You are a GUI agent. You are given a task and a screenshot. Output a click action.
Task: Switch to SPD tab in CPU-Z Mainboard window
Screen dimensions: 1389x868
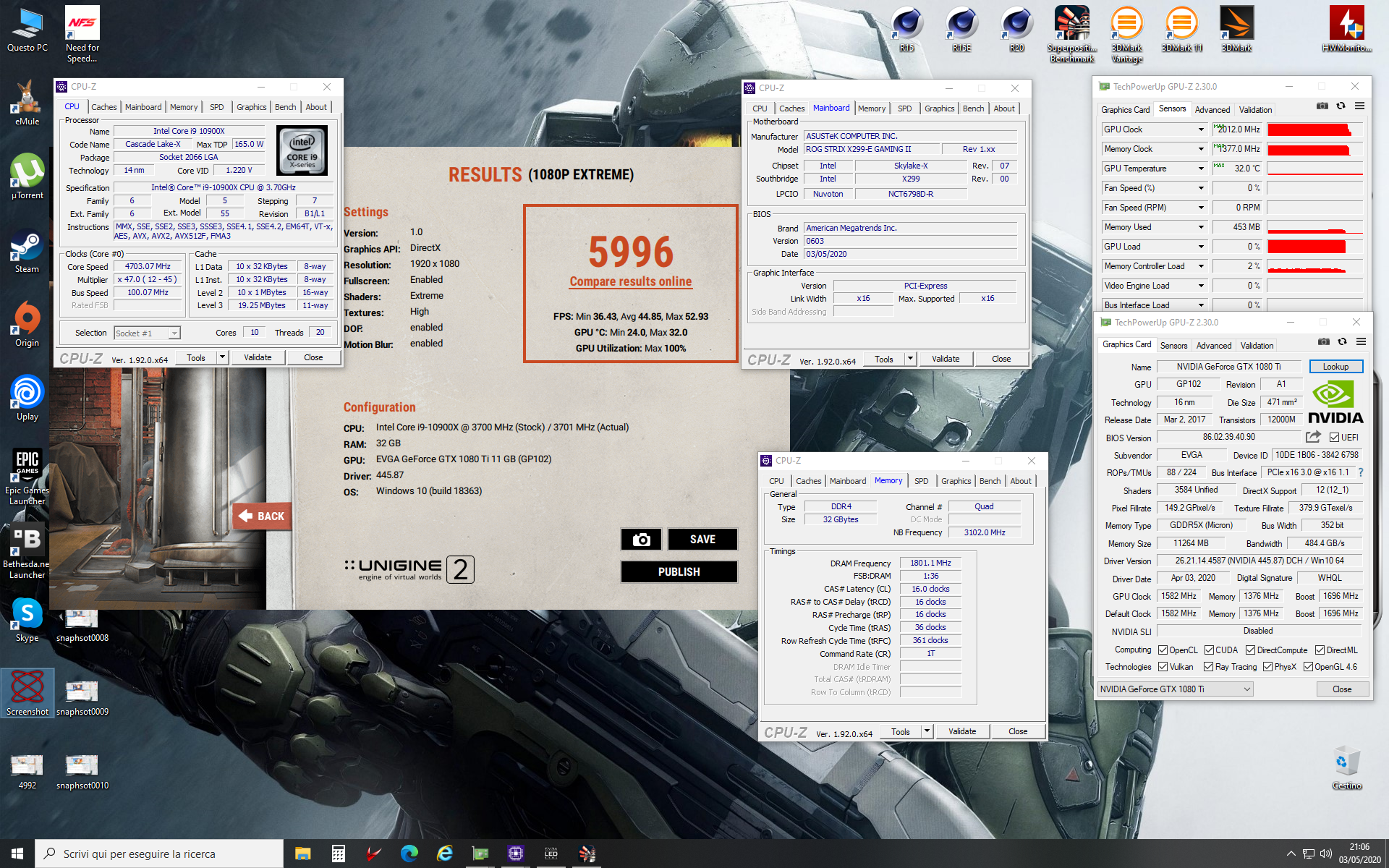(x=904, y=109)
